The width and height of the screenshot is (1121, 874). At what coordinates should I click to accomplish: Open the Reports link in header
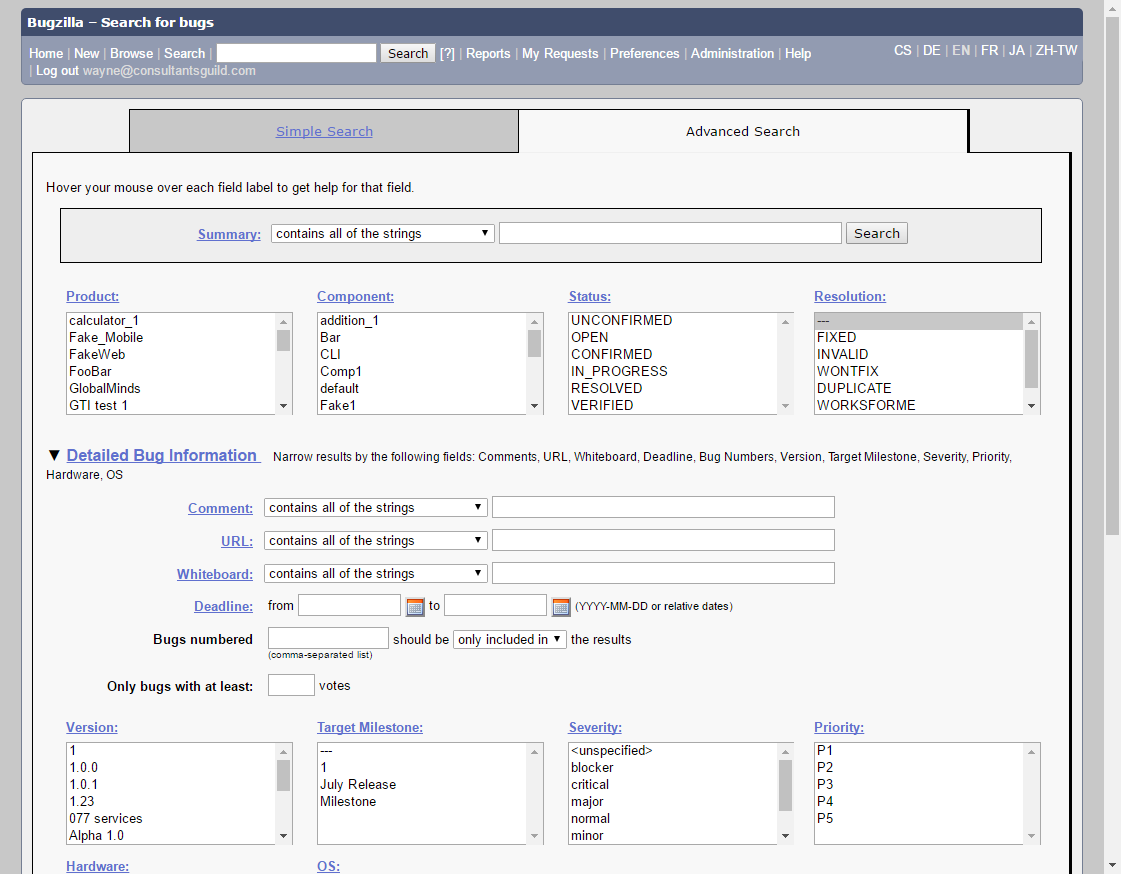tap(488, 54)
